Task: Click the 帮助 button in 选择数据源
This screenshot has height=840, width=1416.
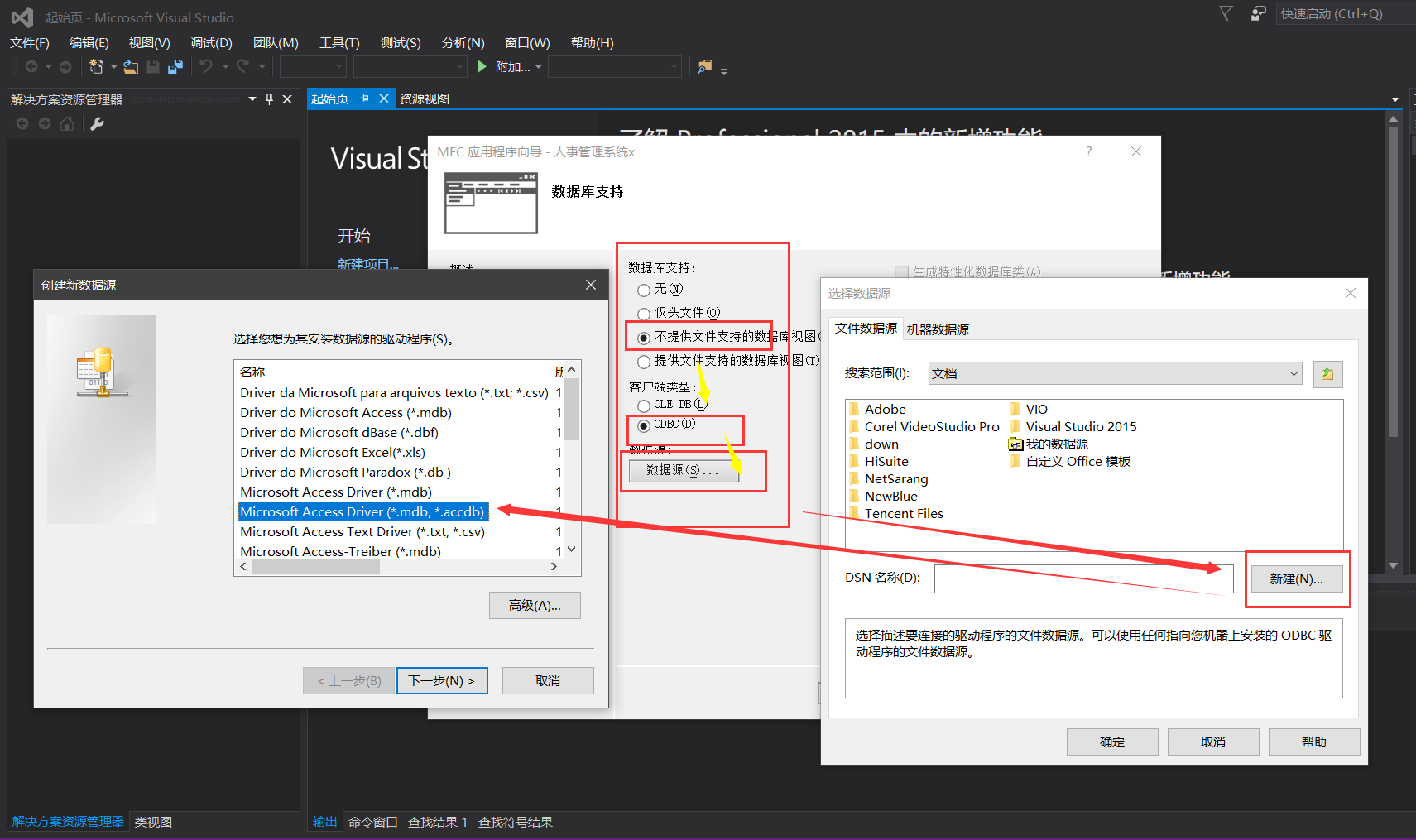Action: 1314,742
